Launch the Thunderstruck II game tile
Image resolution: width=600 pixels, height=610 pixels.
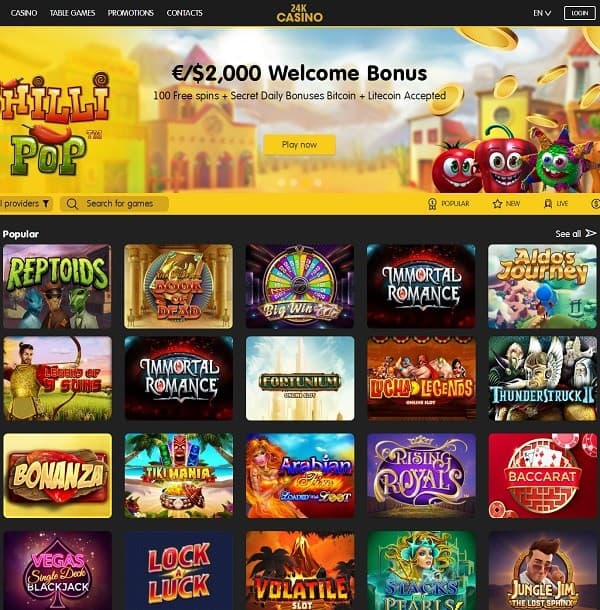click(x=542, y=379)
